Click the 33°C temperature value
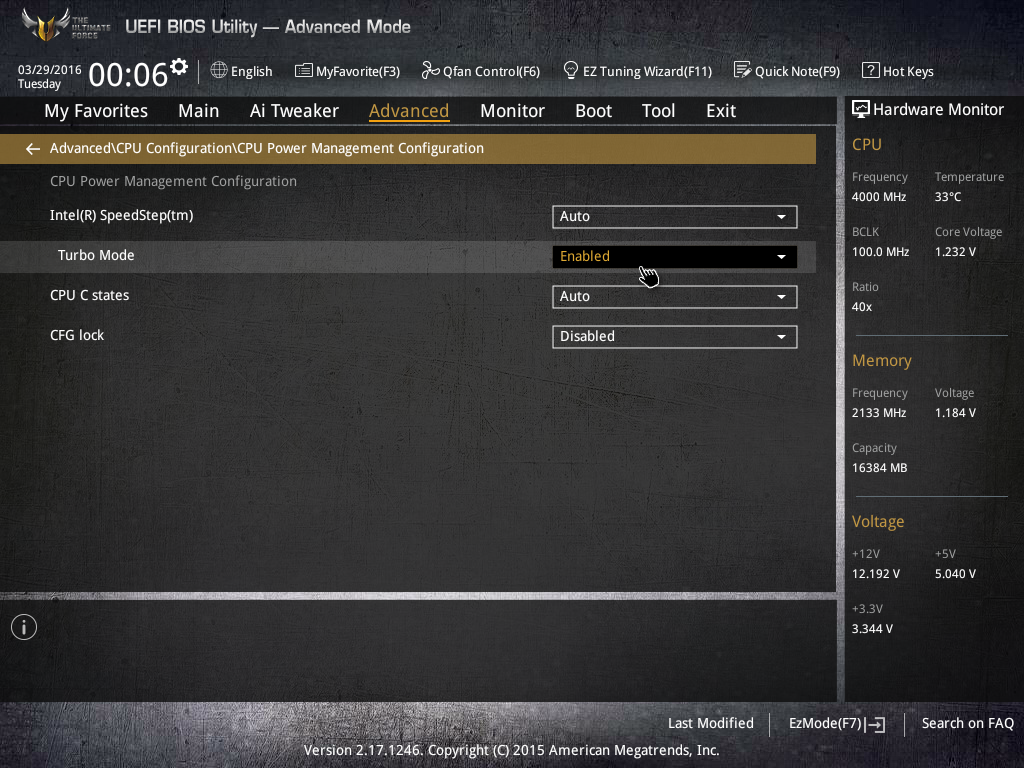 (x=948, y=197)
